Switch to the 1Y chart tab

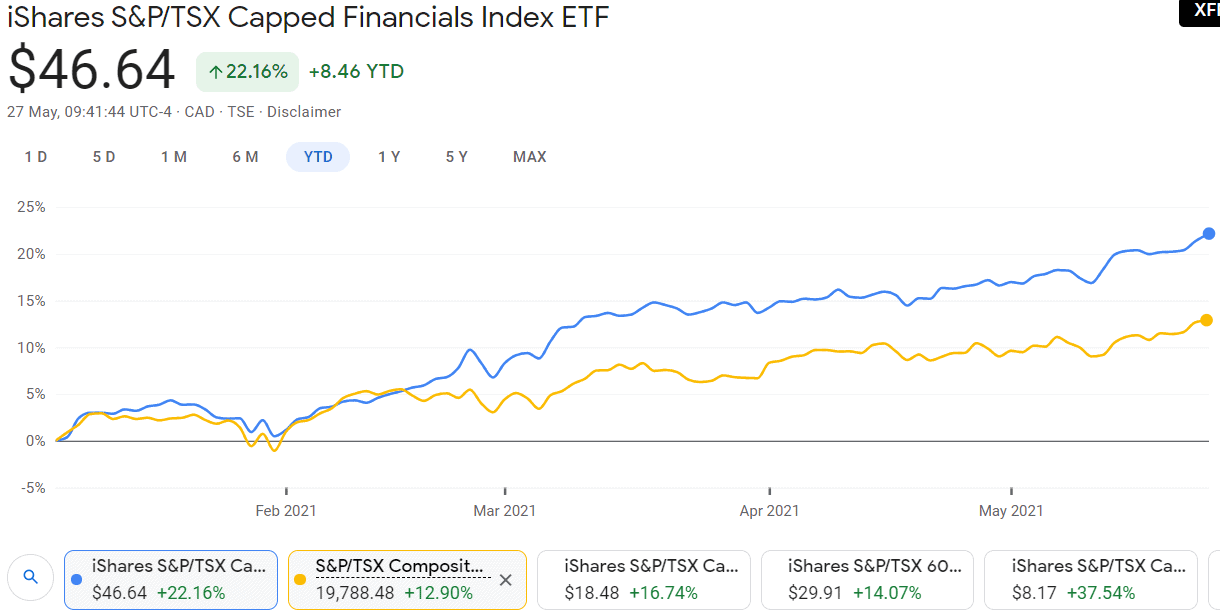click(389, 157)
